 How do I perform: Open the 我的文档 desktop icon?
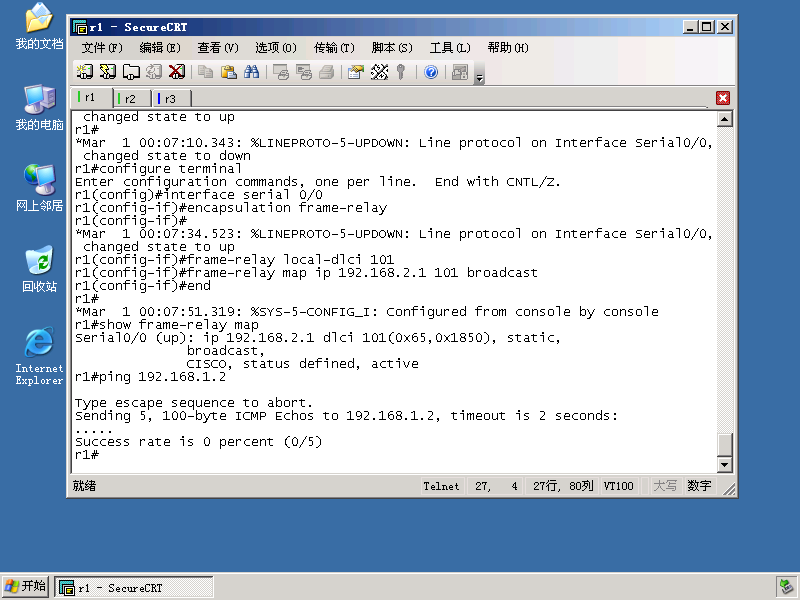[x=39, y=26]
